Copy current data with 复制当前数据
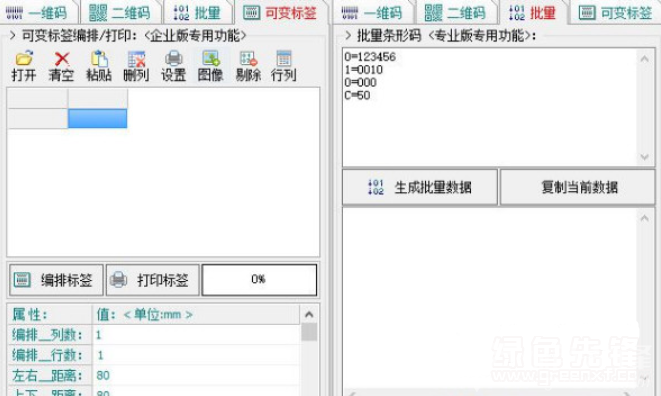Viewport: 661px width, 396px height. pos(578,187)
